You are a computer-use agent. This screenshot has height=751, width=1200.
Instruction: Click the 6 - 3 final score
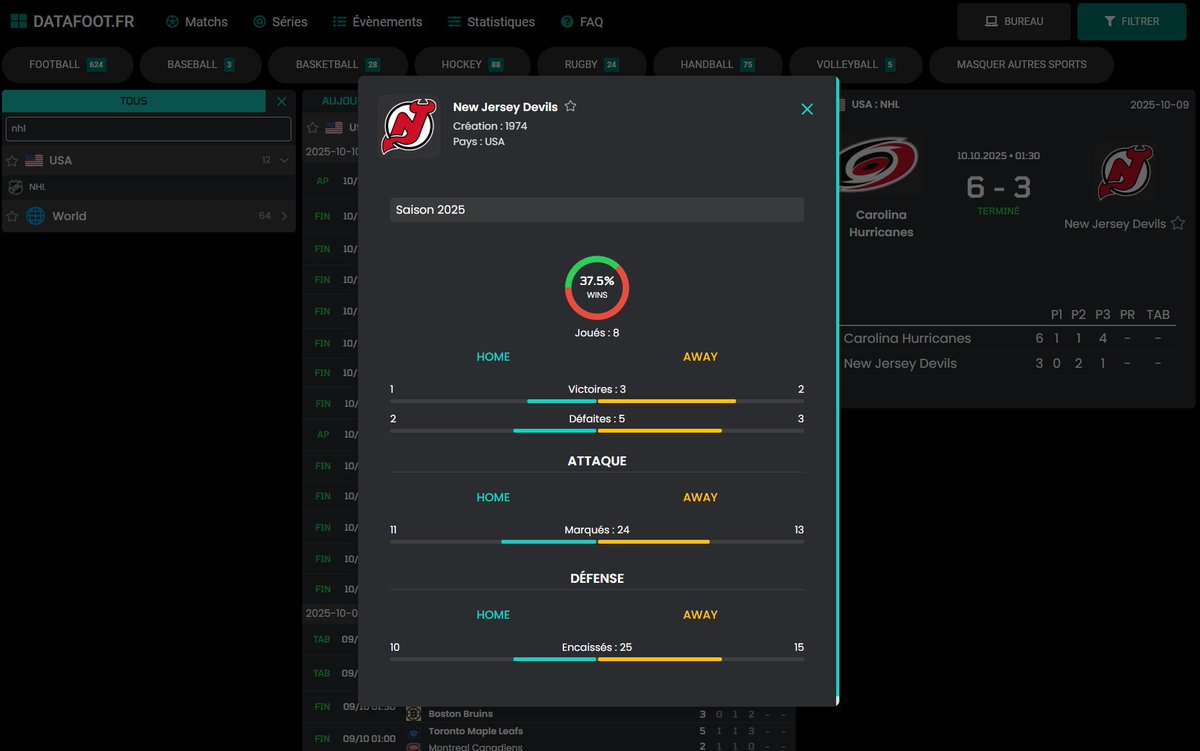(x=998, y=187)
